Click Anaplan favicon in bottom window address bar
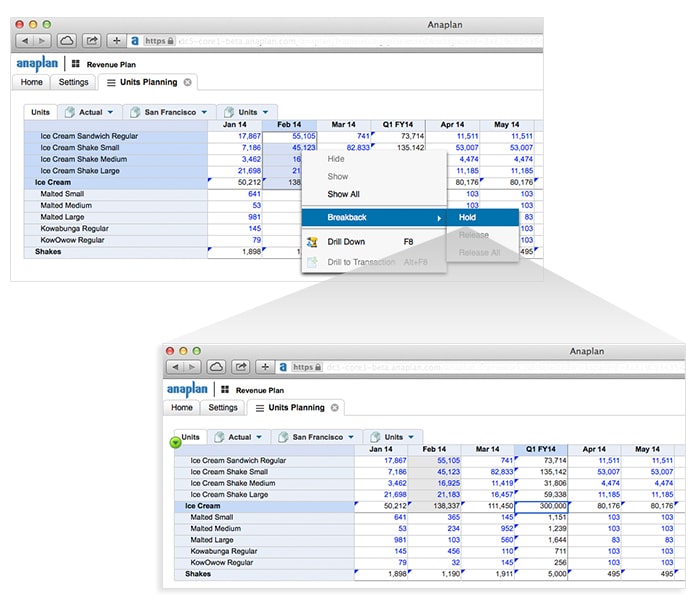Screen dimensions: 700x600 [x=283, y=367]
